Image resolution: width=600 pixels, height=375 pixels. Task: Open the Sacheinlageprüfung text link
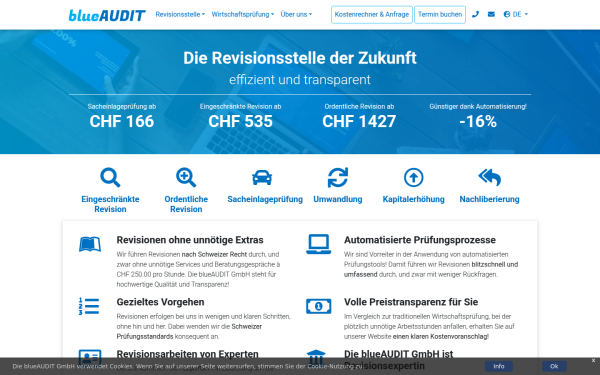click(x=265, y=199)
